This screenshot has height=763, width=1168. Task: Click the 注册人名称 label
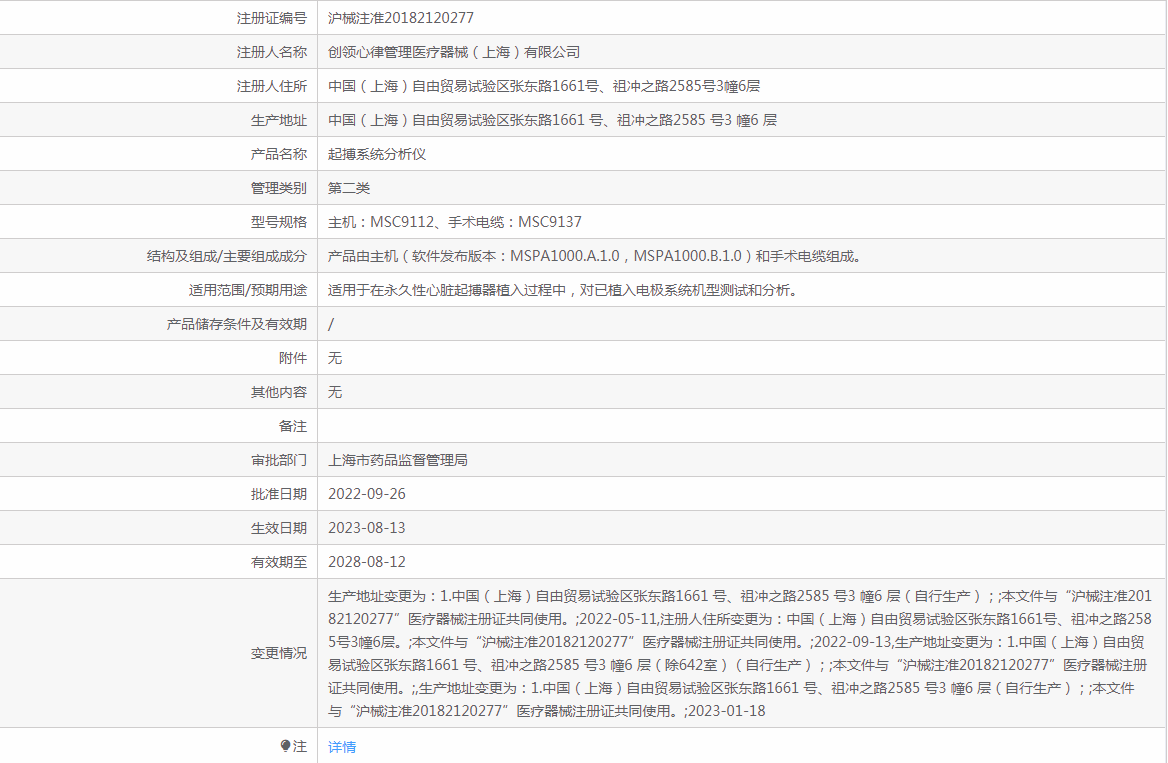pyautogui.click(x=272, y=52)
